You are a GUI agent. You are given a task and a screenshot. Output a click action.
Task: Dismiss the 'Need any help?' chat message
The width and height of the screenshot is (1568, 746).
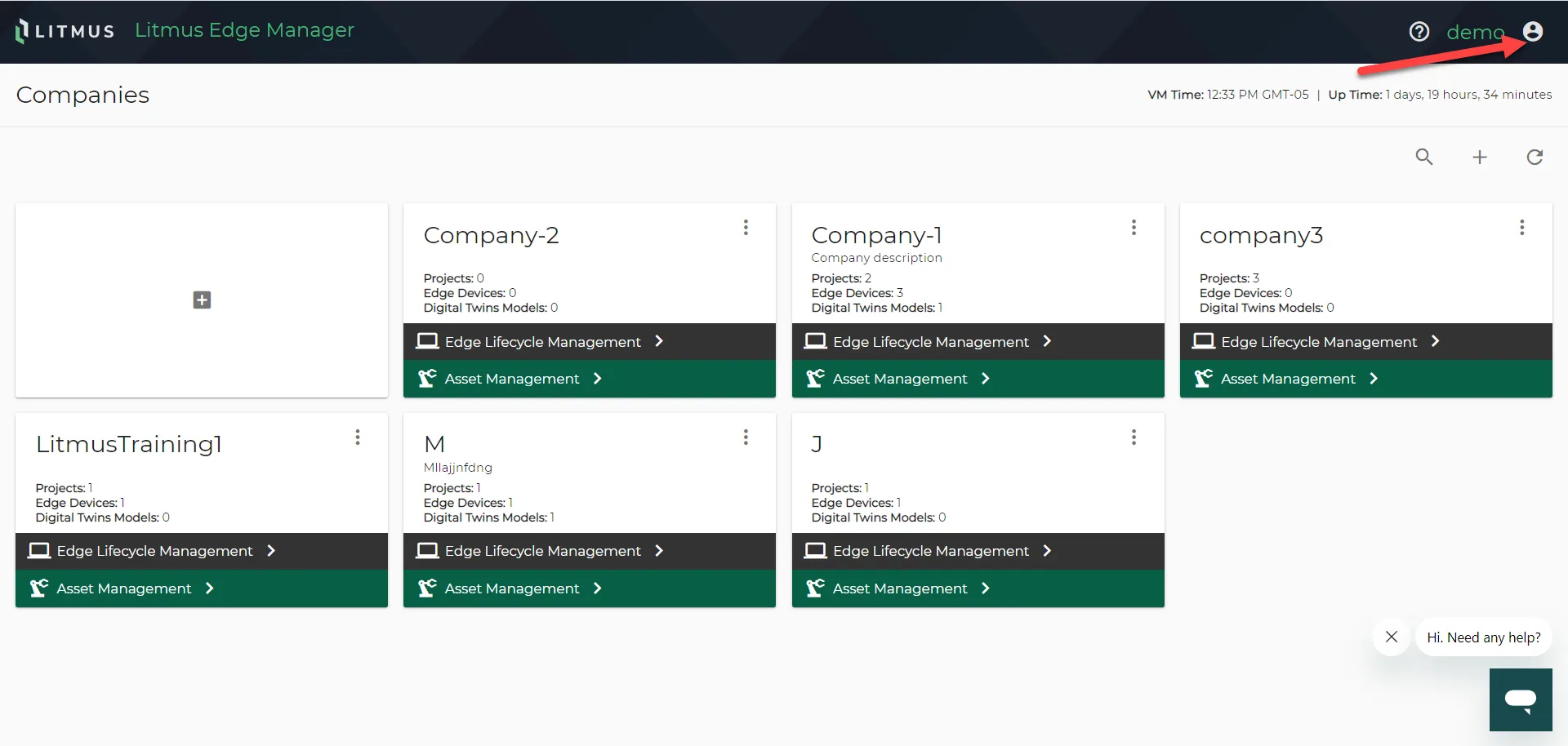tap(1392, 637)
